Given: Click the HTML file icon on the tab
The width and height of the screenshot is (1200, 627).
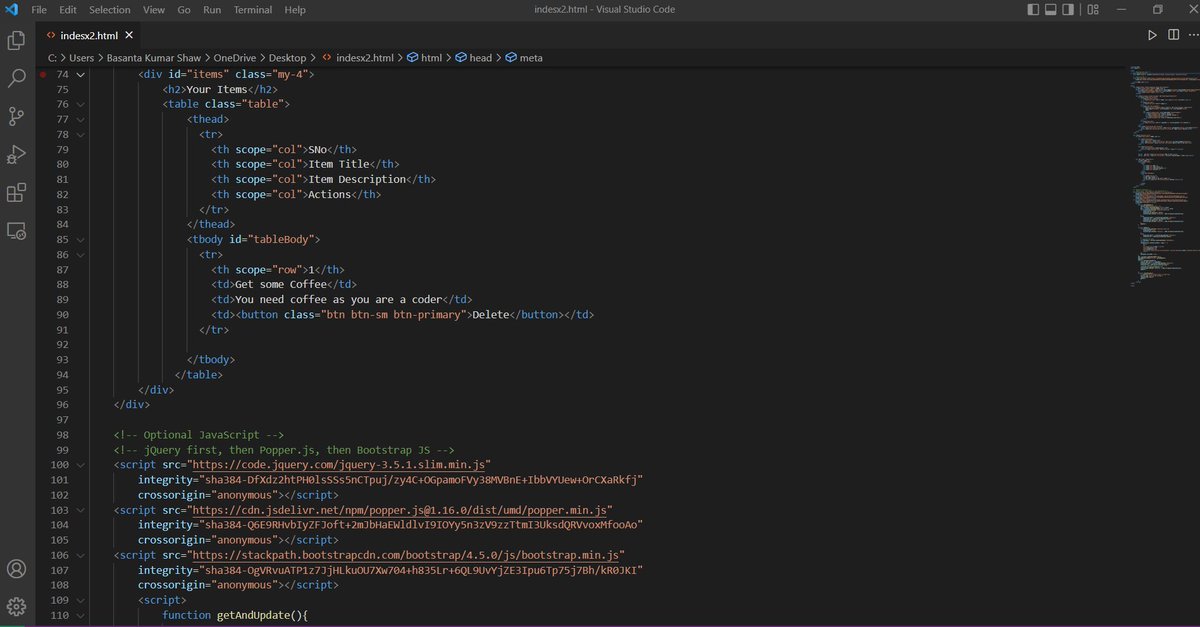Looking at the screenshot, I should pos(51,34).
